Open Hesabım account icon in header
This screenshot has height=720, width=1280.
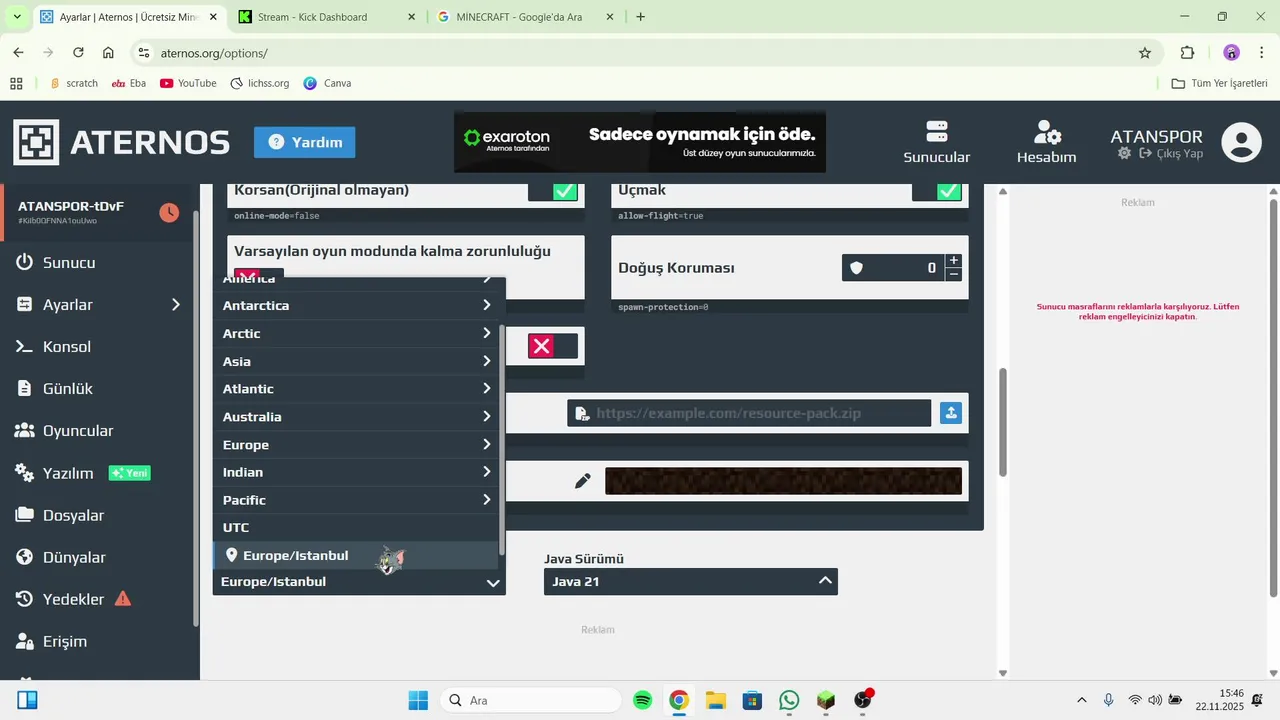pyautogui.click(x=1047, y=132)
